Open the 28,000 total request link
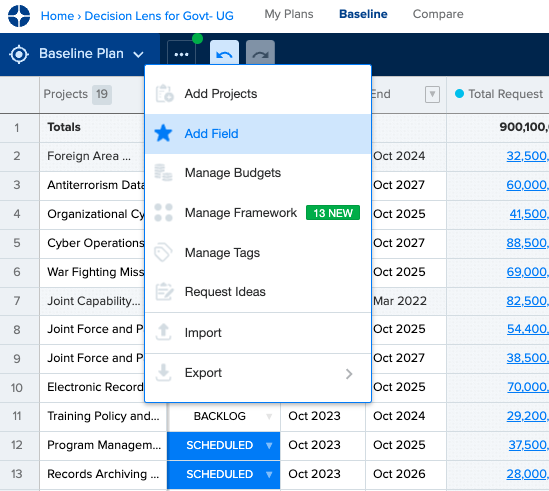This screenshot has width=549, height=491. click(x=527, y=474)
